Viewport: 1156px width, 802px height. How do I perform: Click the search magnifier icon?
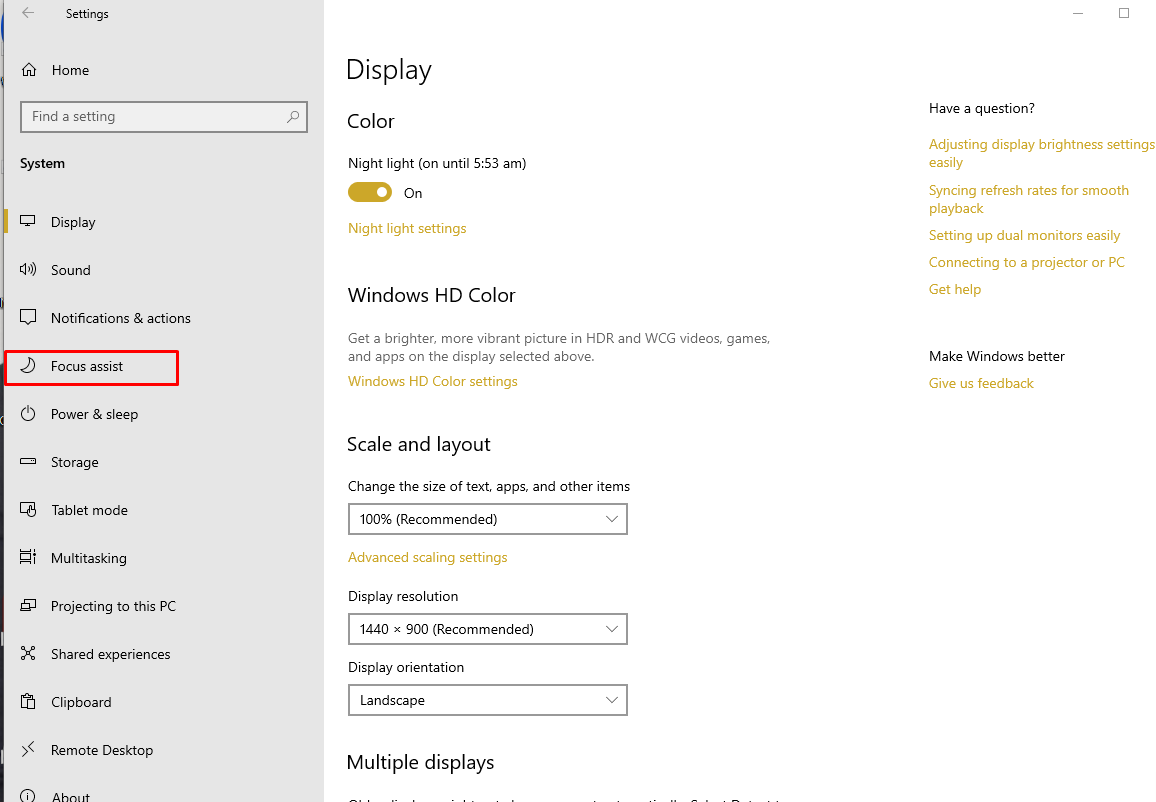[x=293, y=116]
